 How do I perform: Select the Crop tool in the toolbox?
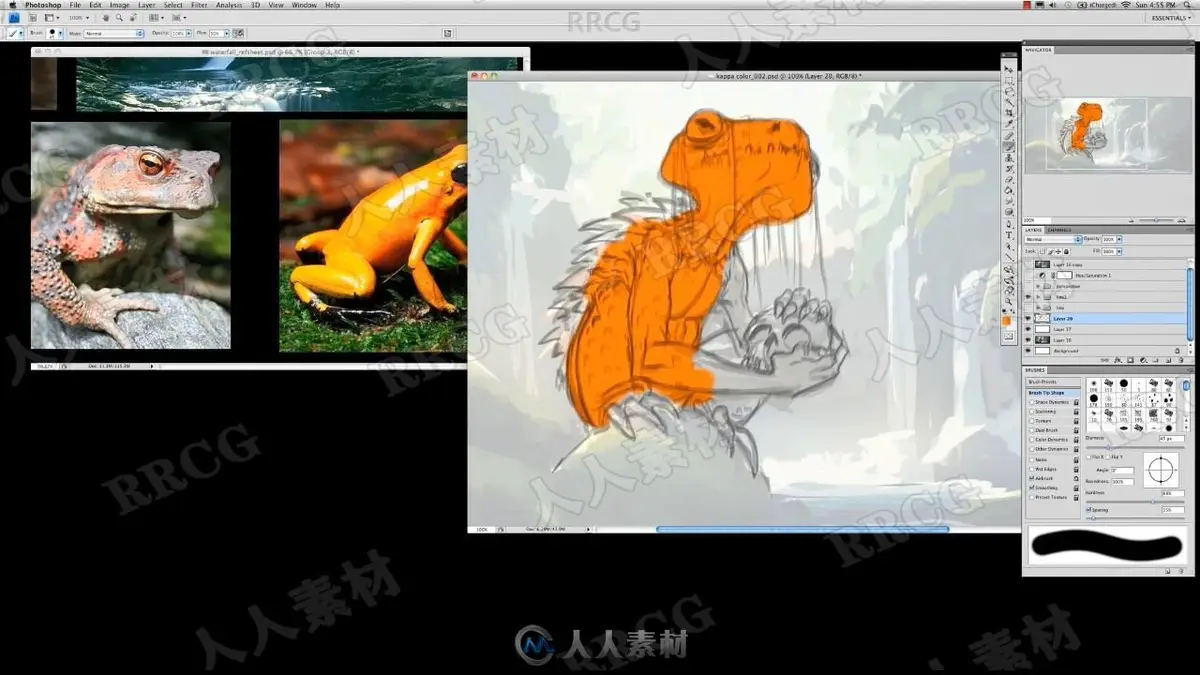coord(1009,113)
